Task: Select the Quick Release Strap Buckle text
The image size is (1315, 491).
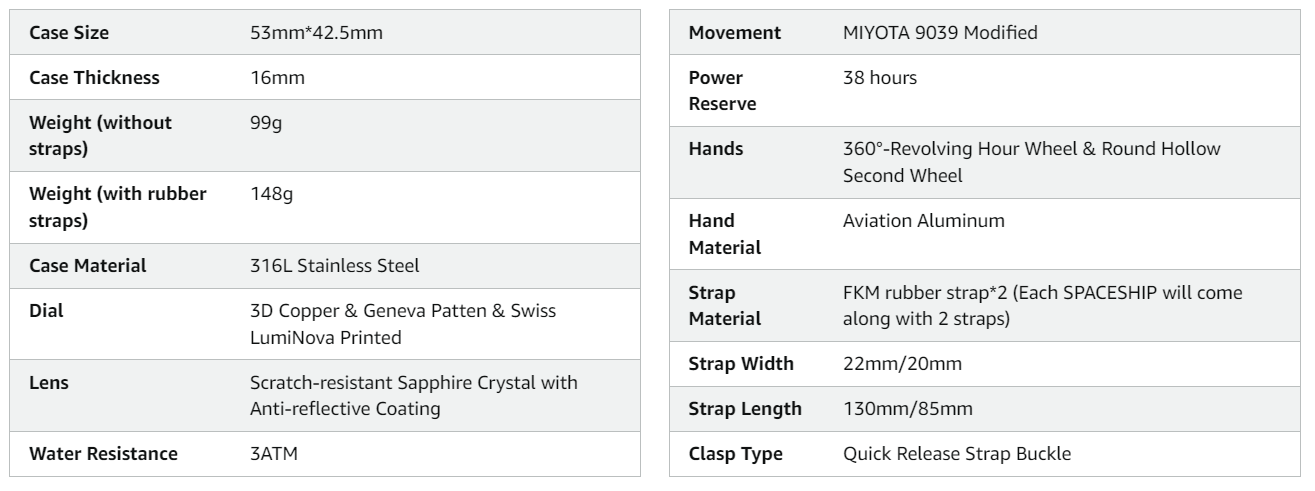Action: click(957, 454)
